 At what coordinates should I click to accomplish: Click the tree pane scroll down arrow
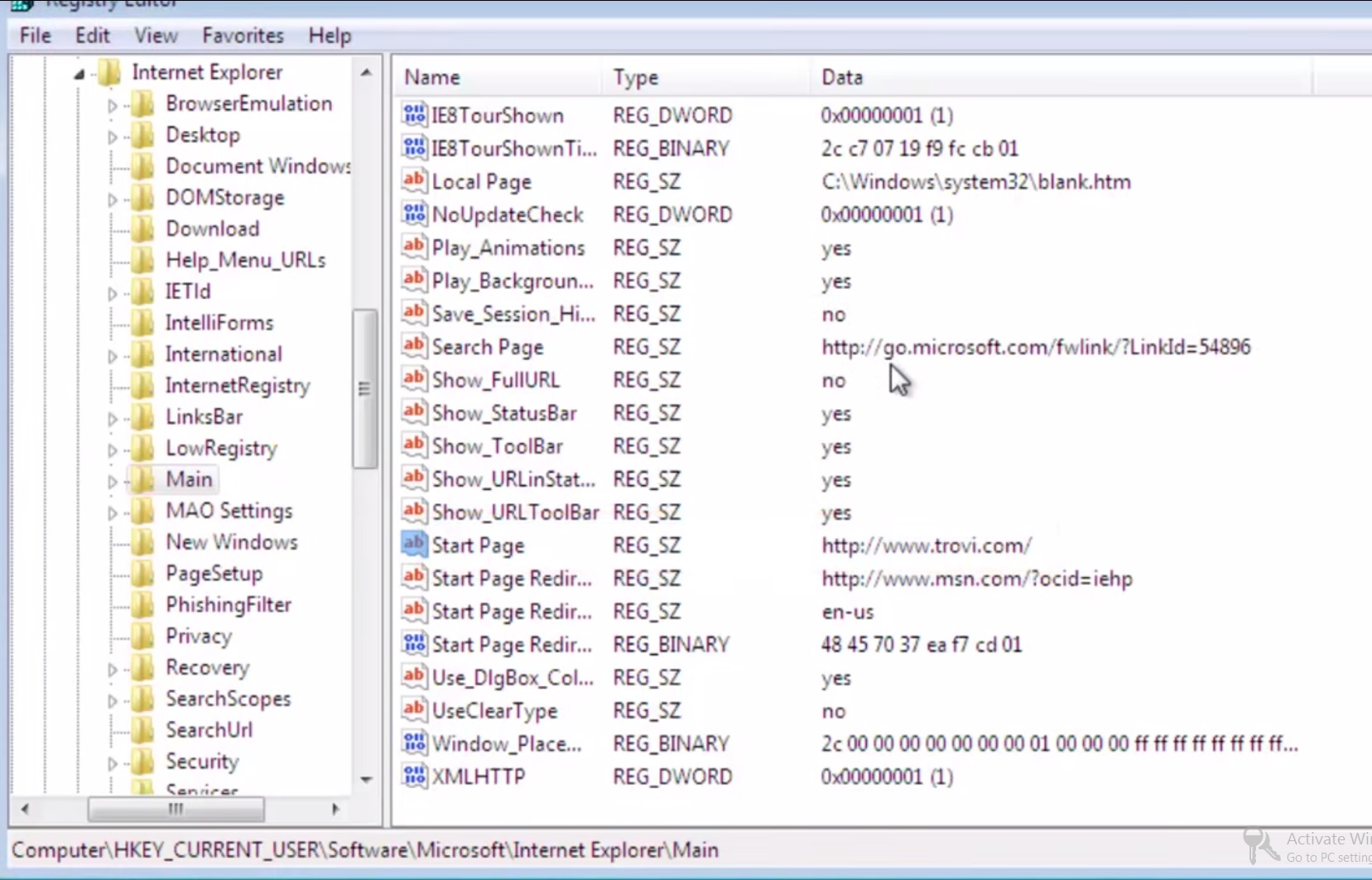(x=366, y=780)
